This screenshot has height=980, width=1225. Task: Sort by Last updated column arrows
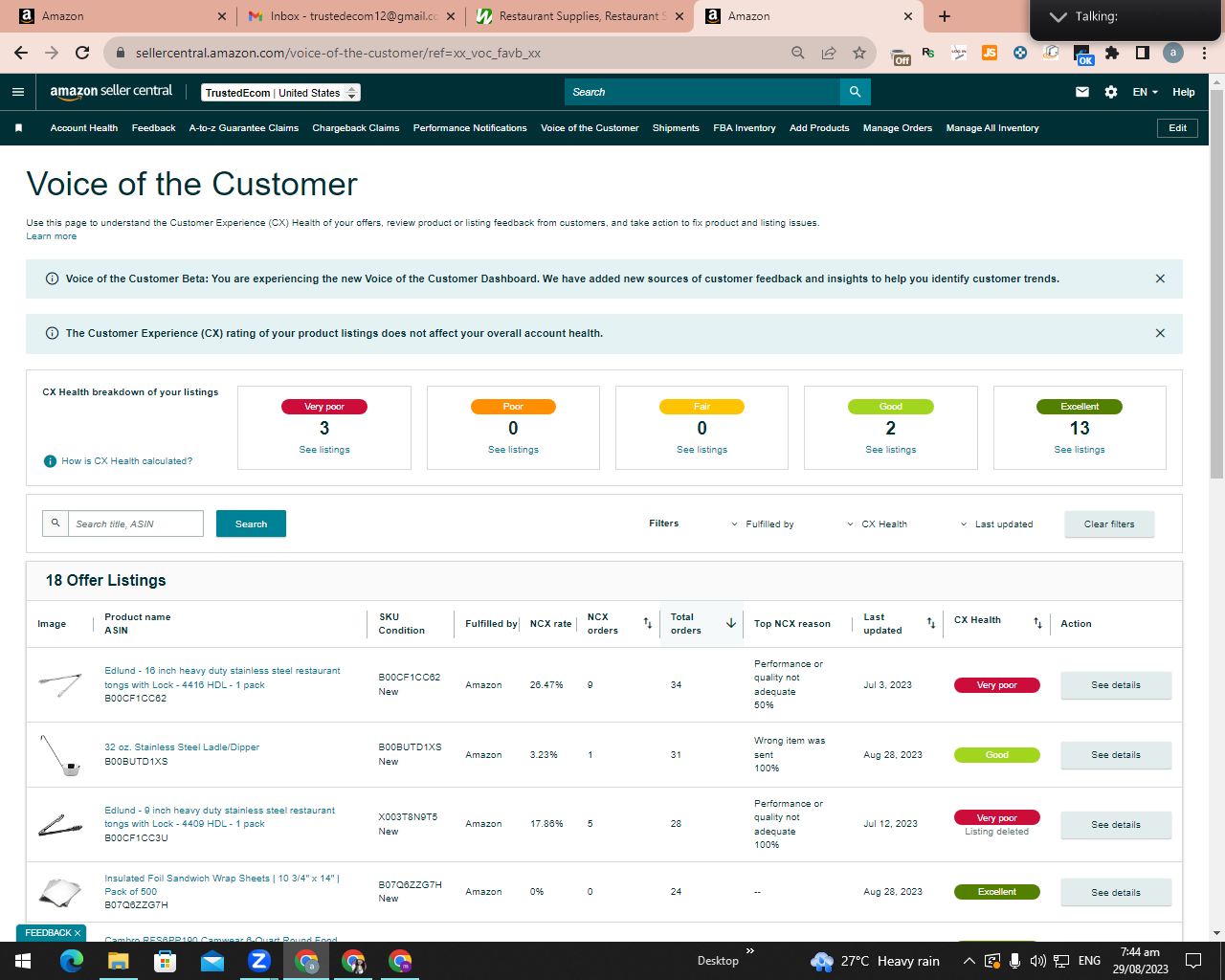[x=931, y=623]
